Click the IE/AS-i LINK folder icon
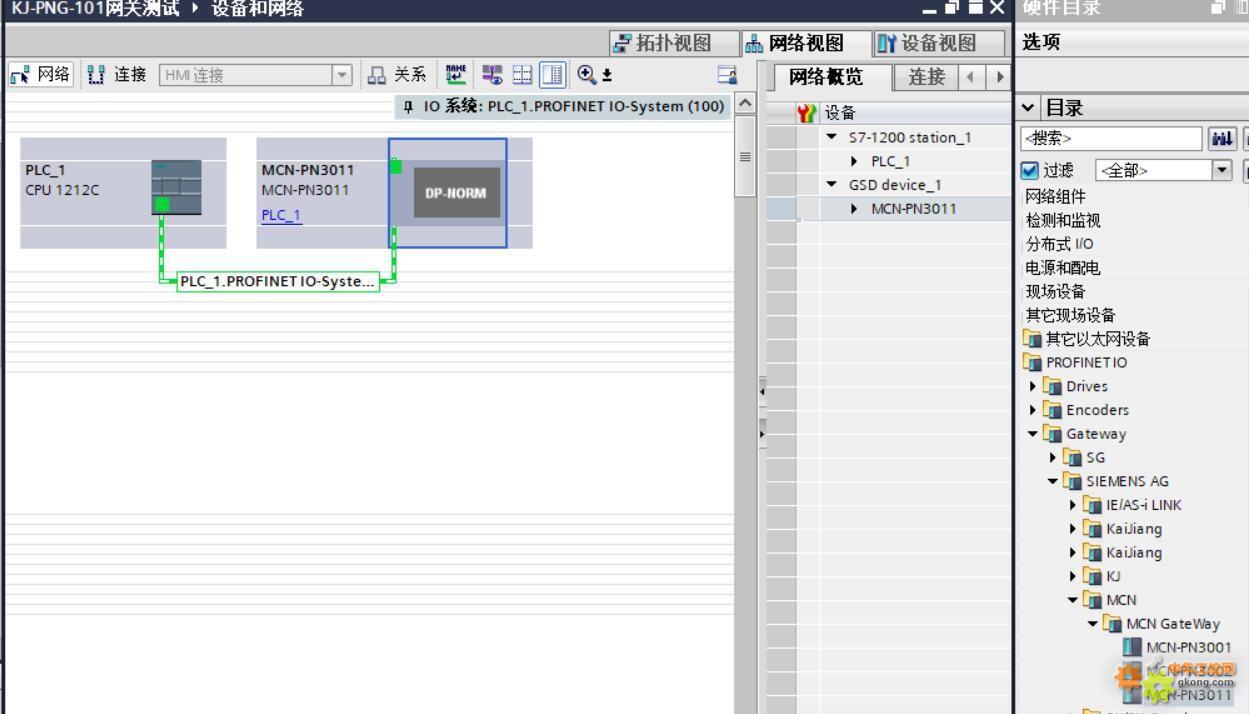The image size is (1249, 714). click(x=1092, y=505)
